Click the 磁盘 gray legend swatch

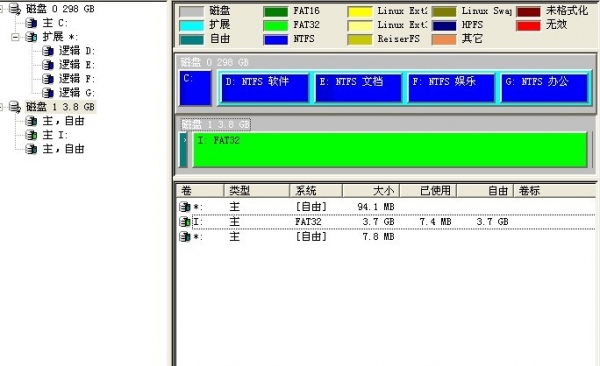pos(191,11)
